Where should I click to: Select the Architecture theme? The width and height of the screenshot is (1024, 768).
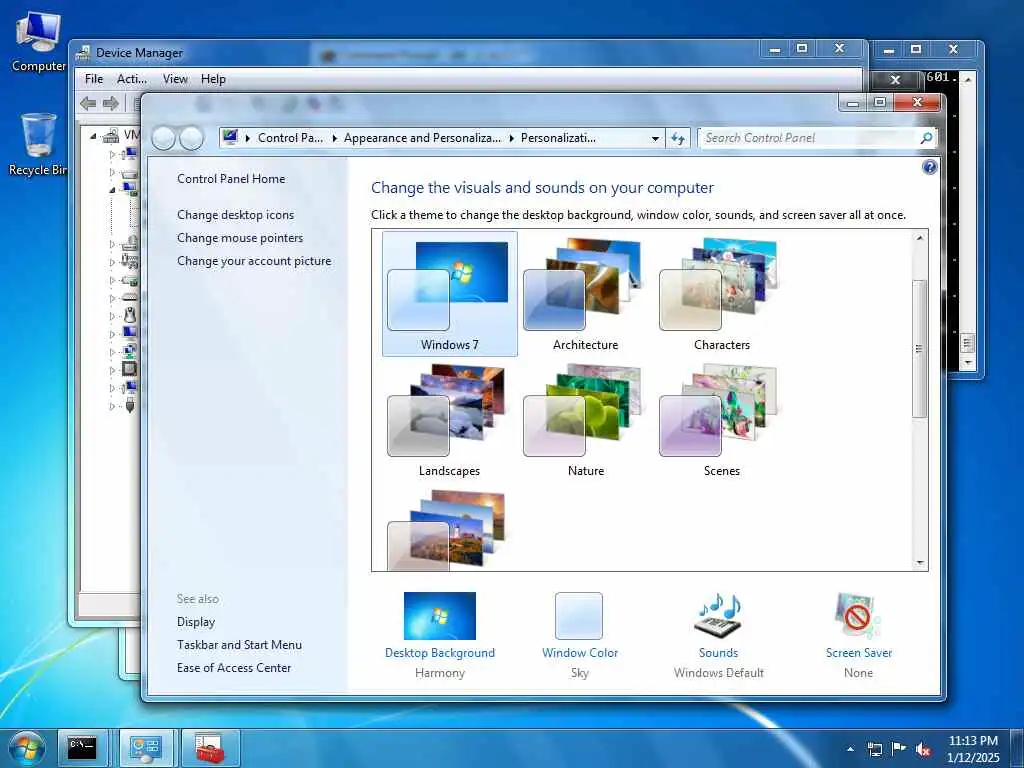(585, 293)
